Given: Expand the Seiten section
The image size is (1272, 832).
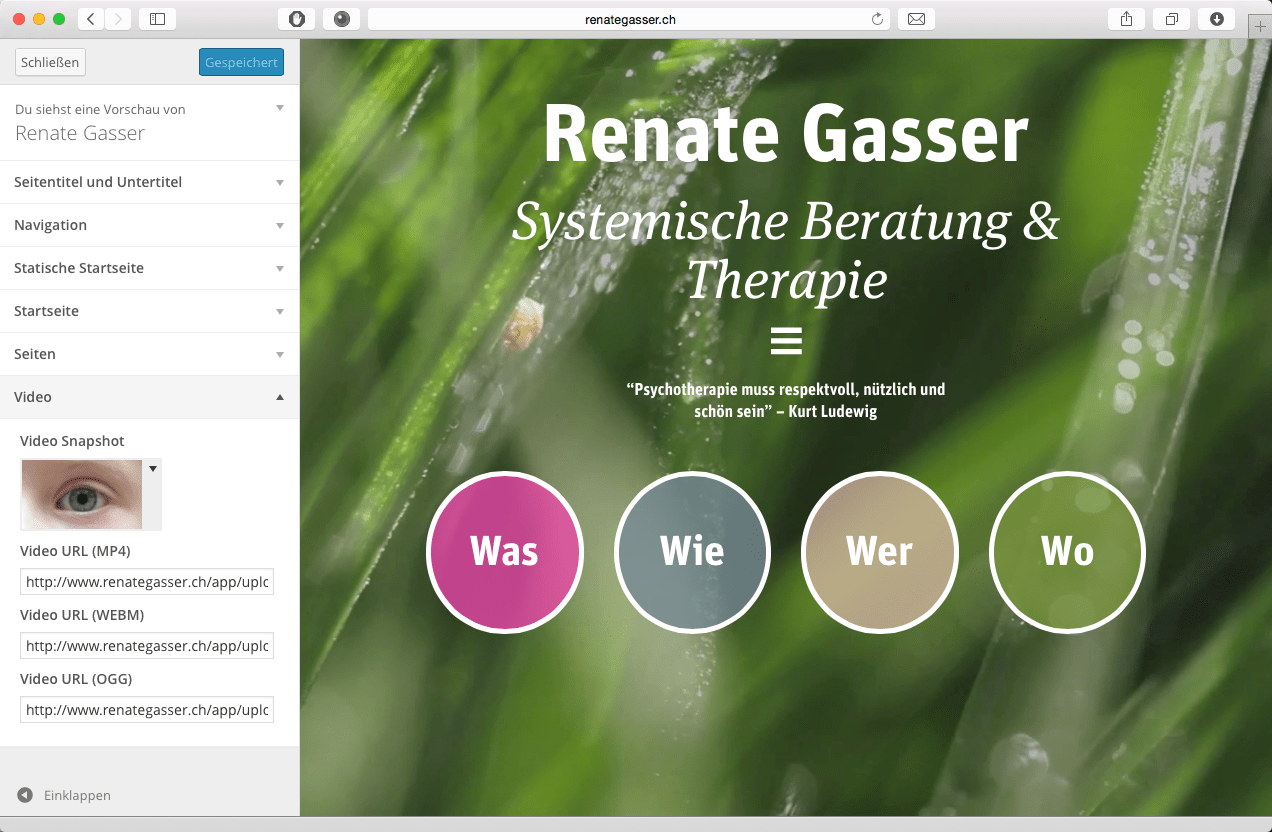Looking at the screenshot, I should pyautogui.click(x=149, y=354).
